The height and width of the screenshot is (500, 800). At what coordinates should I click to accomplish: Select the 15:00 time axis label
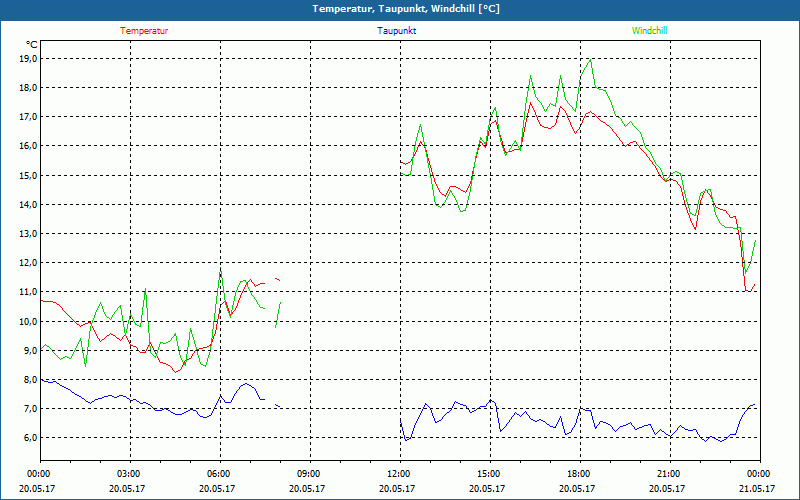click(488, 474)
